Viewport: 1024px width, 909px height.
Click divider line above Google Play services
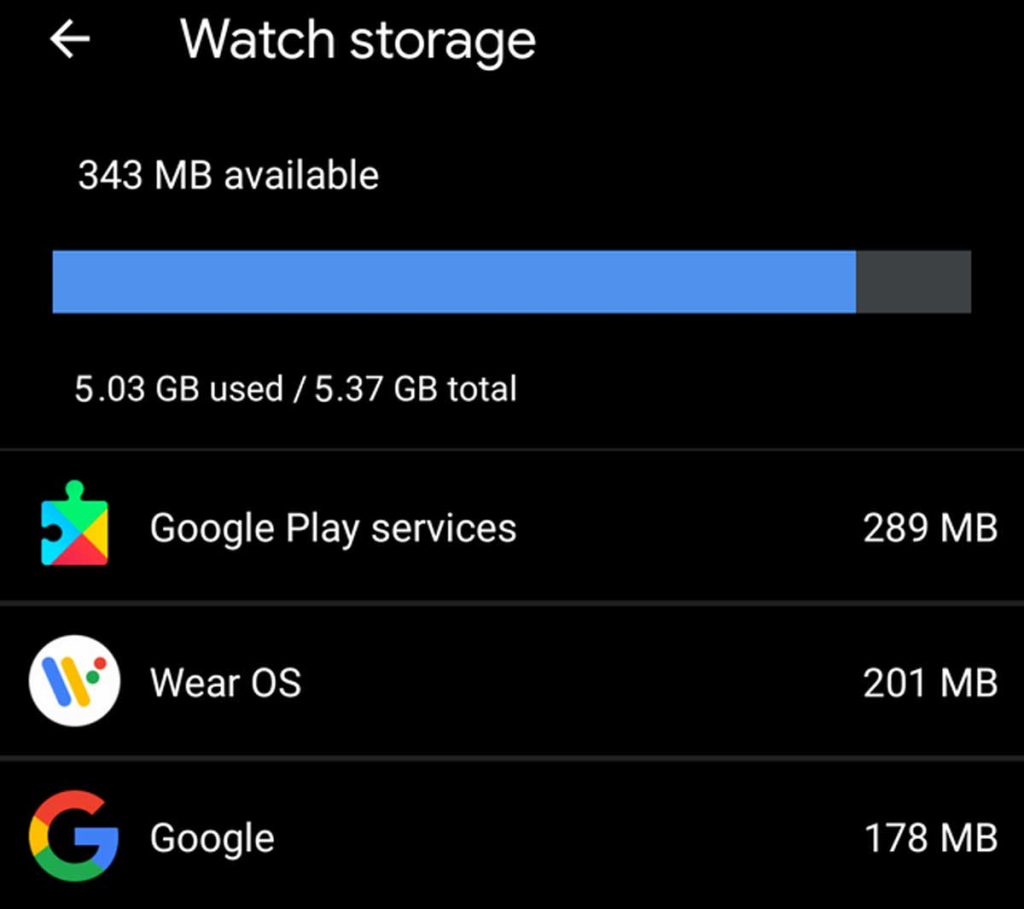[x=512, y=449]
